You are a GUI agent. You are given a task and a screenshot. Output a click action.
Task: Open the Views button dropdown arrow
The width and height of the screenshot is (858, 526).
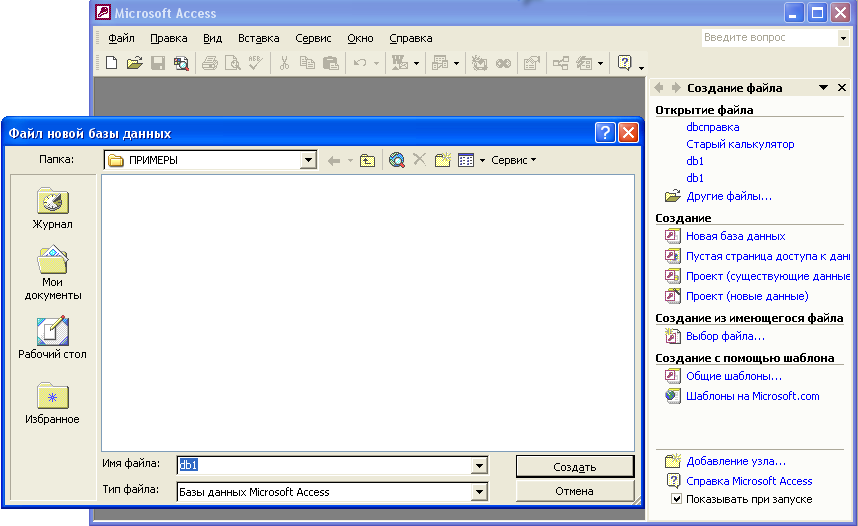(x=482, y=160)
